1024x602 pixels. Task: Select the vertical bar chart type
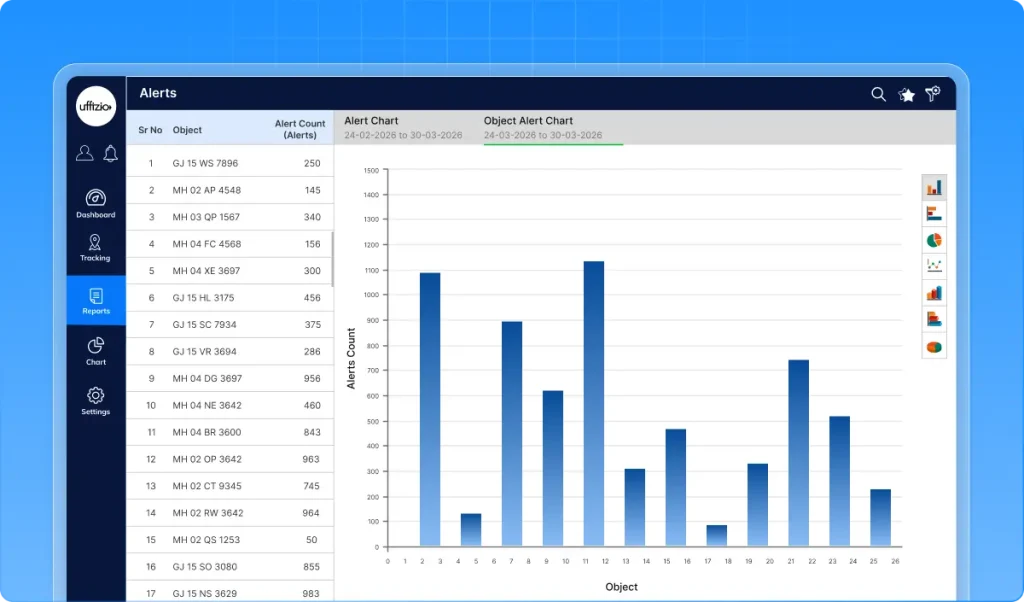coord(934,187)
